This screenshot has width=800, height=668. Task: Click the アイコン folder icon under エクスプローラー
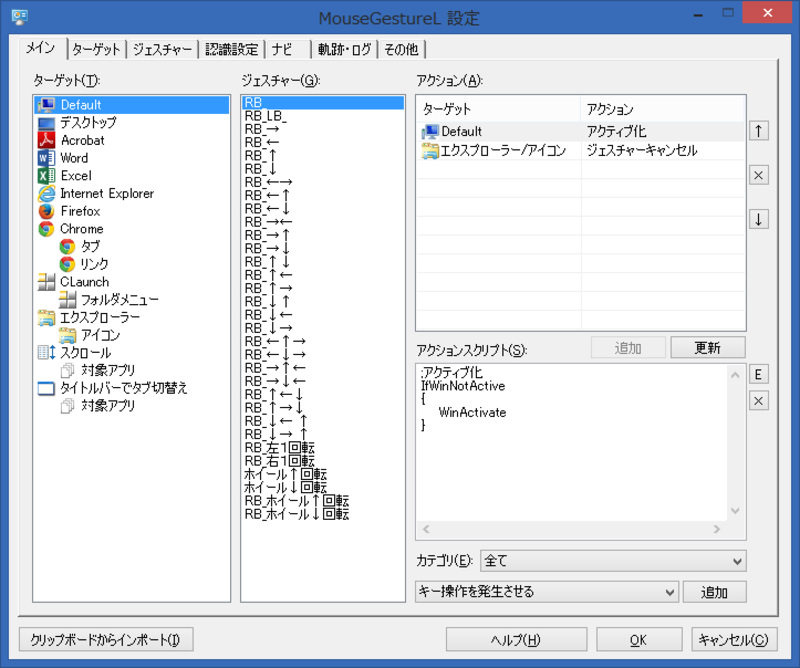67,335
